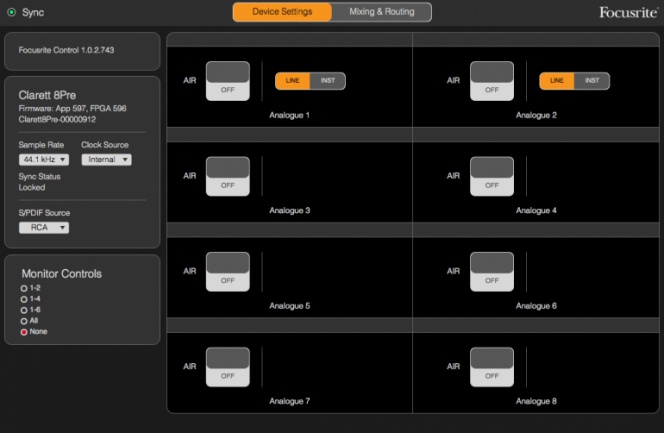Open the Sample Rate dropdown
Viewport: 664px width, 433px height.
pyautogui.click(x=44, y=160)
